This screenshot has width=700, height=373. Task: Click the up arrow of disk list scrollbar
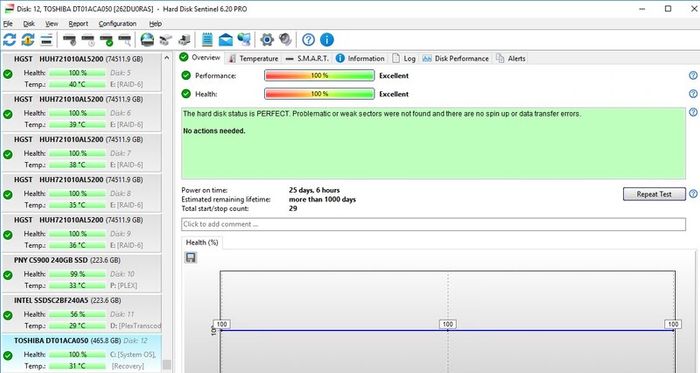167,58
